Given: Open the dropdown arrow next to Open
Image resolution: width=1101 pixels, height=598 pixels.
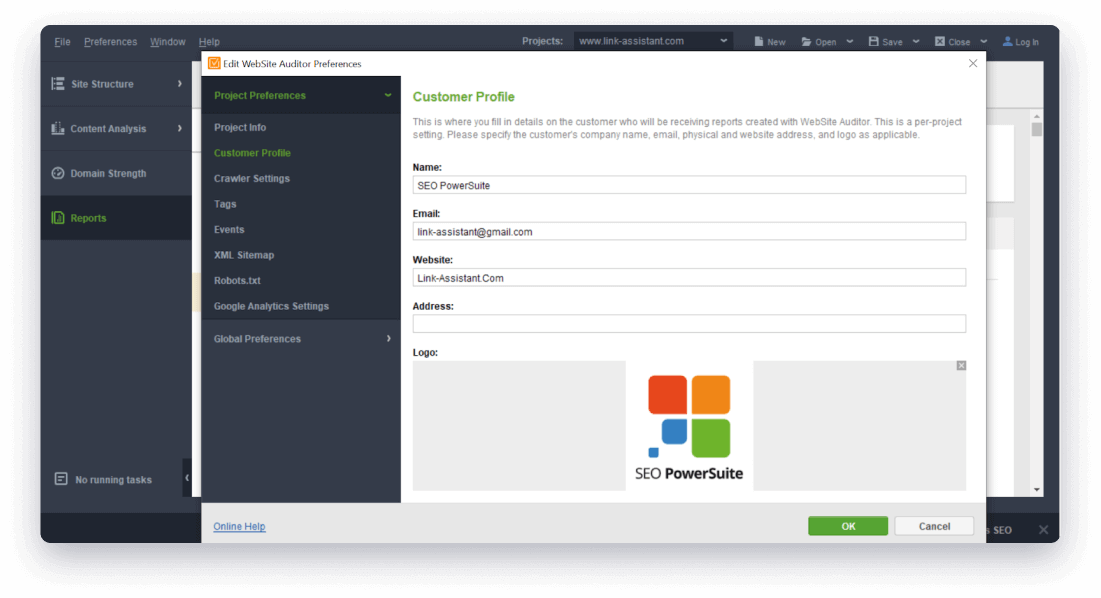Looking at the screenshot, I should click(x=849, y=42).
